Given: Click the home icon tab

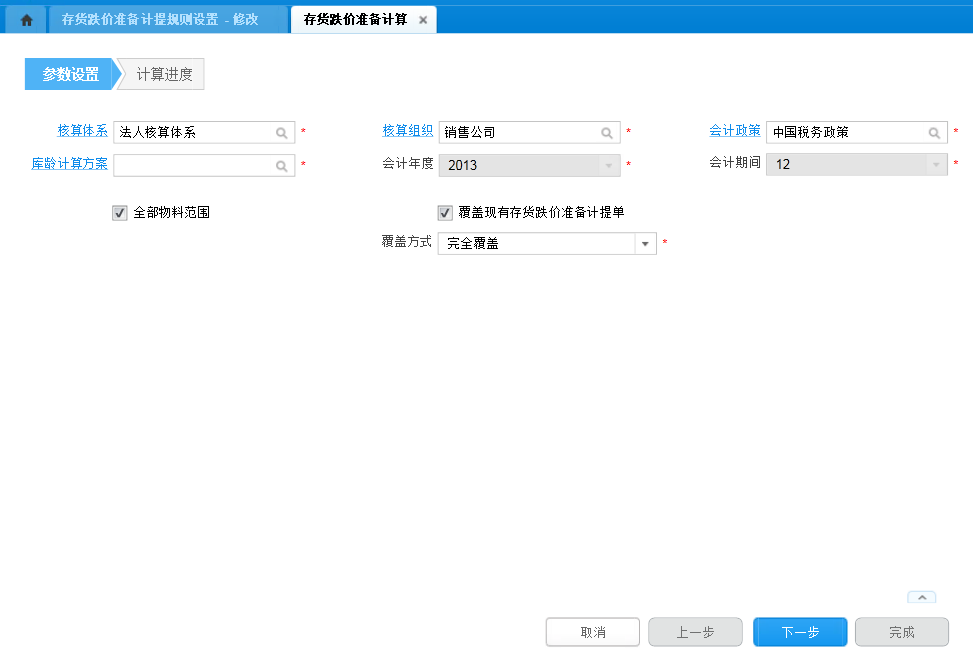Looking at the screenshot, I should [x=27, y=19].
